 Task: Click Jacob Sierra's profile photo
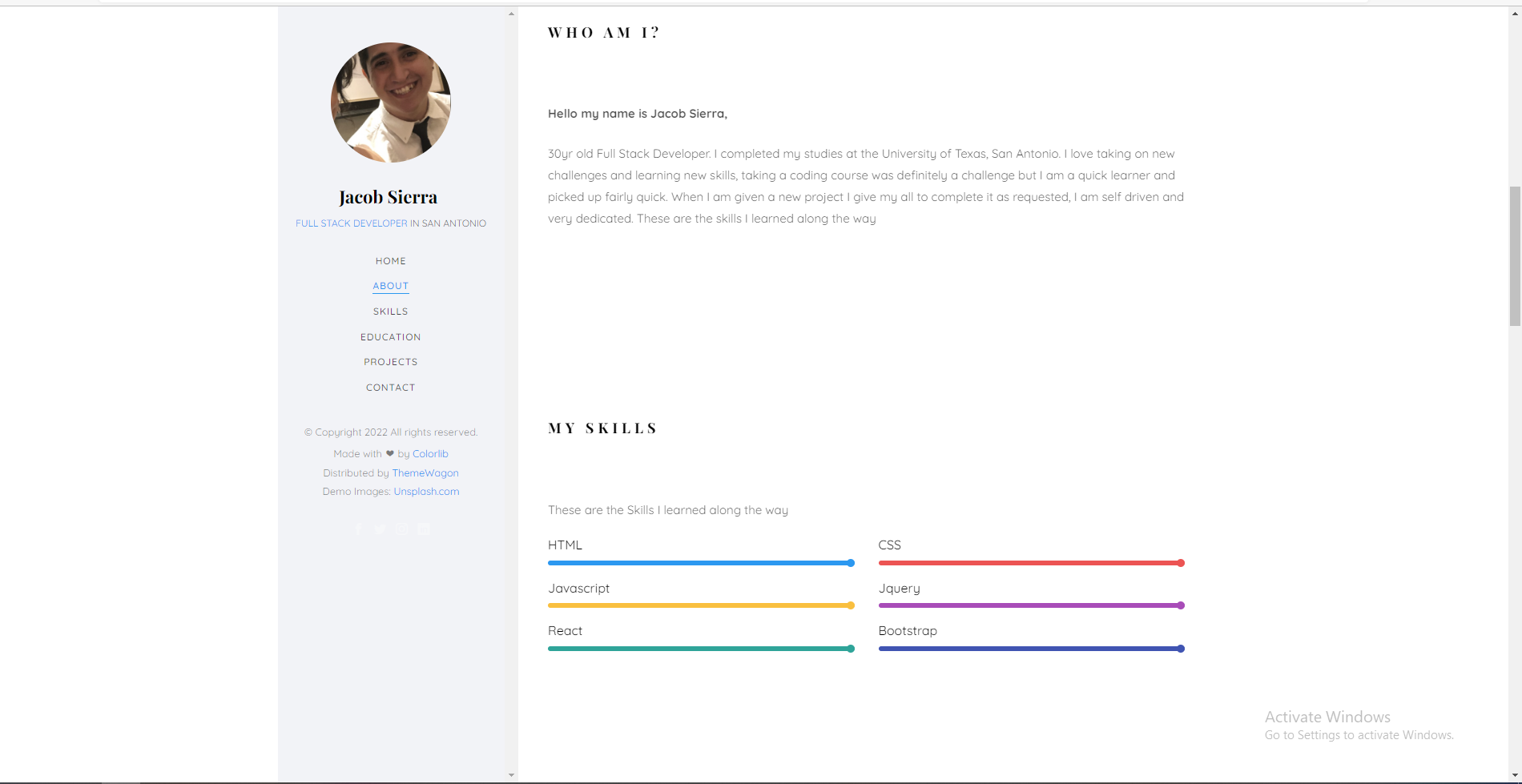[390, 103]
